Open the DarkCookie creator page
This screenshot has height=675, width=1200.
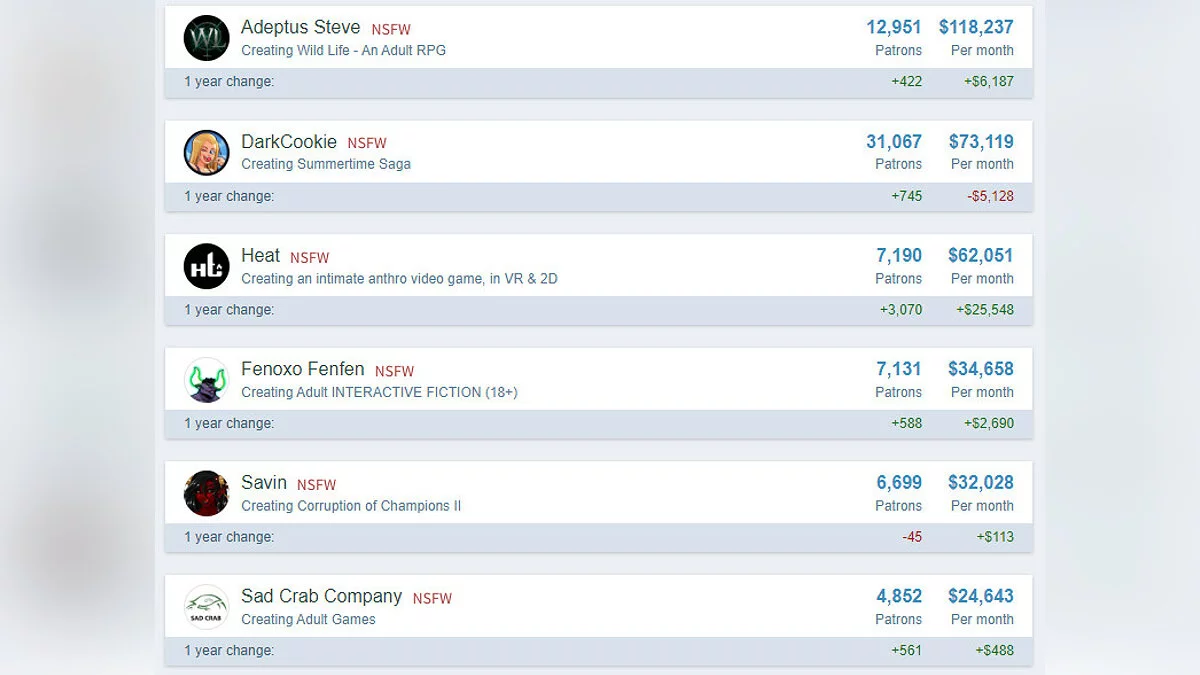(289, 142)
